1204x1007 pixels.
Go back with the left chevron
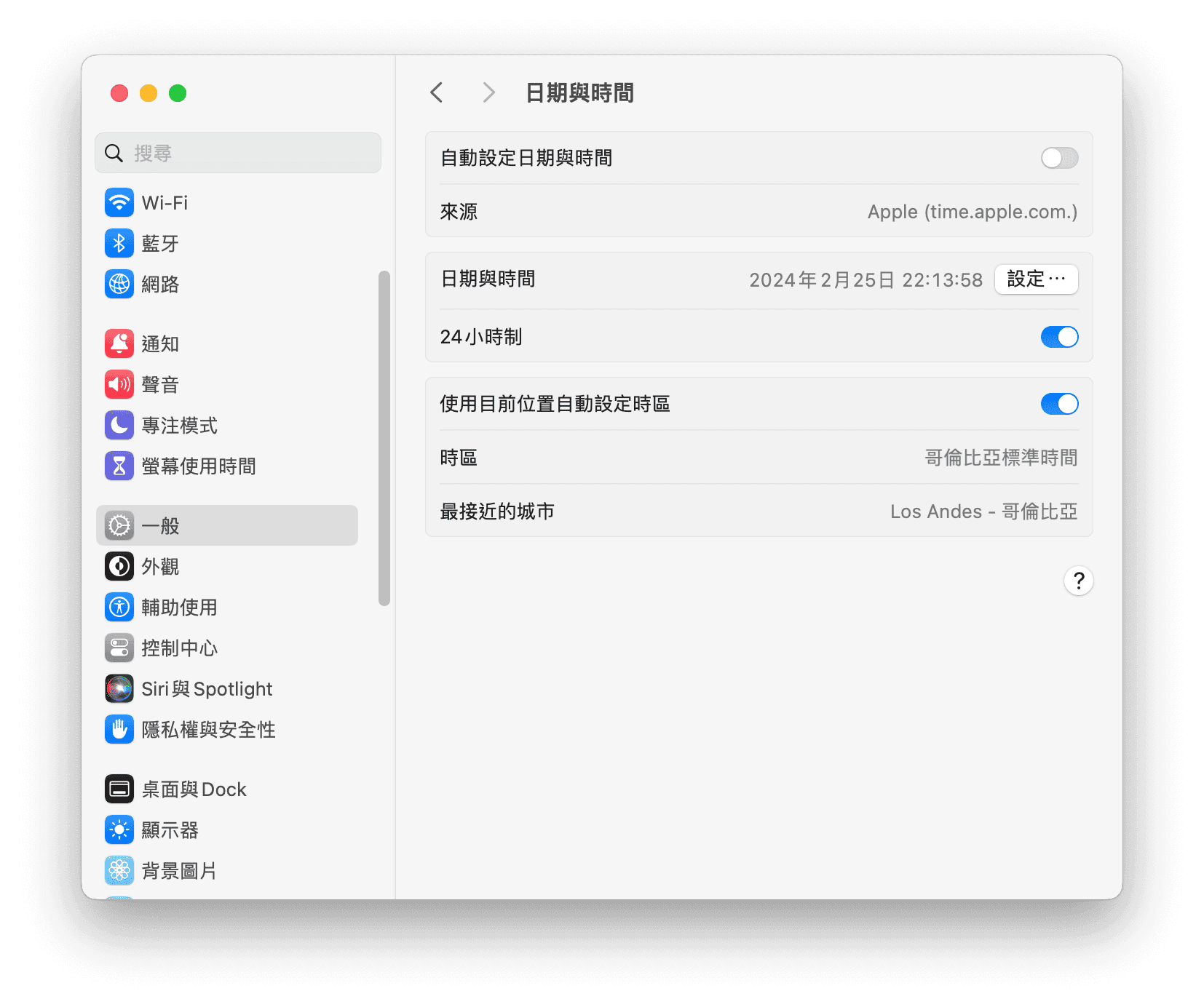437,92
